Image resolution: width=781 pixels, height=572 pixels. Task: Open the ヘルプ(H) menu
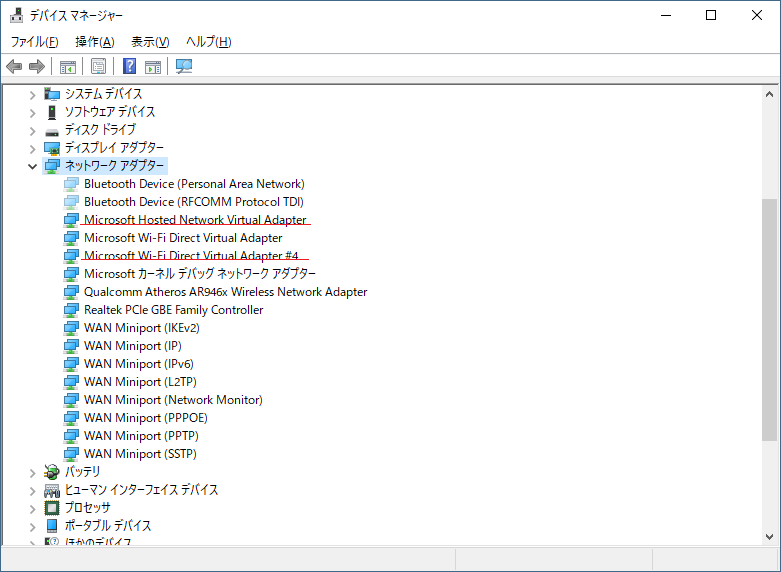click(209, 42)
